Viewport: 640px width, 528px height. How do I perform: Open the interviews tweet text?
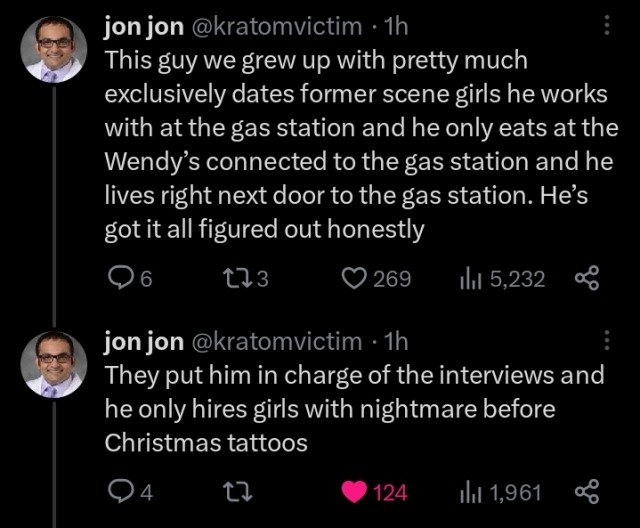click(350, 408)
